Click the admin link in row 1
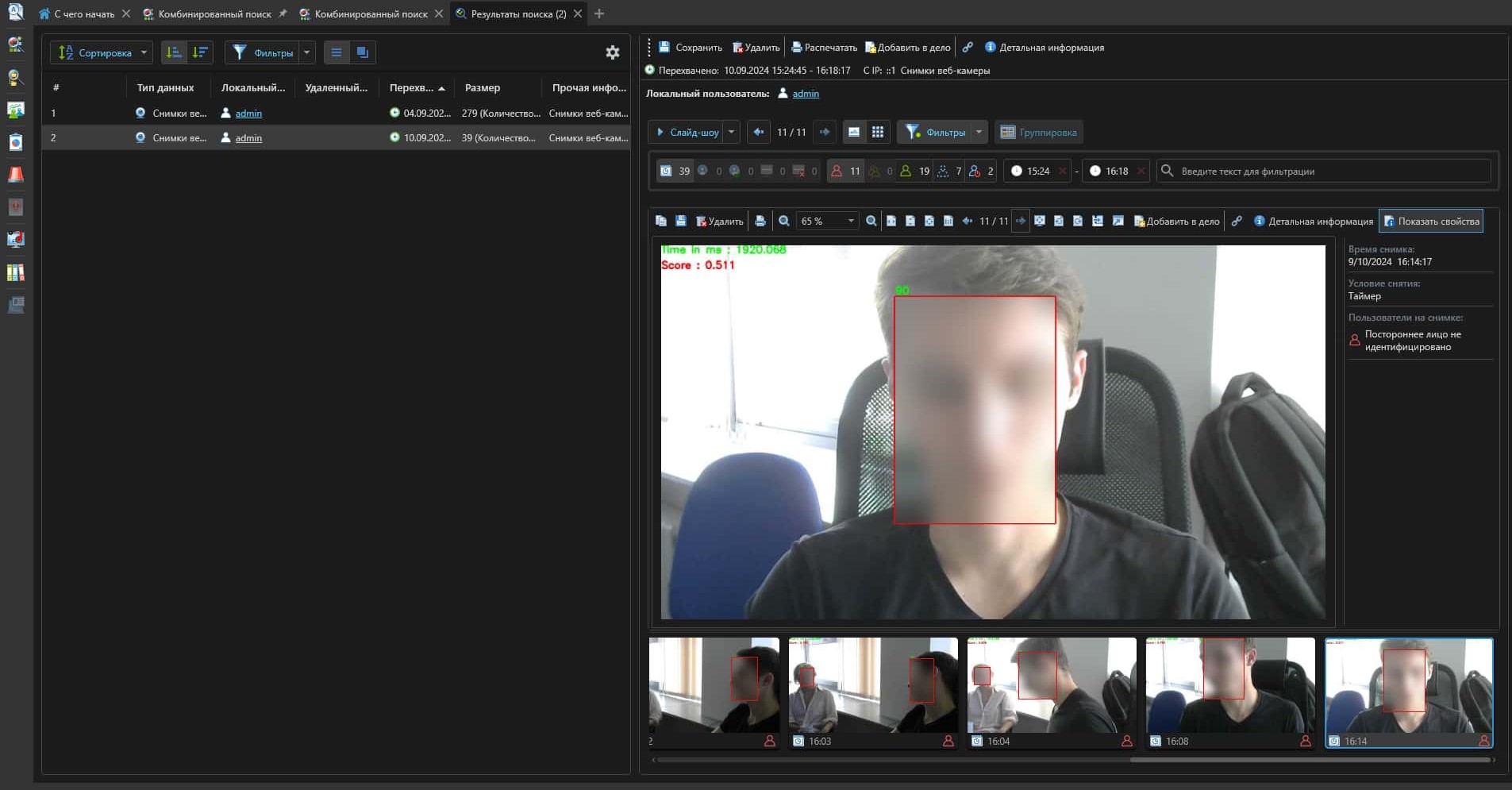Screen dimensions: 1512x790 [248, 114]
